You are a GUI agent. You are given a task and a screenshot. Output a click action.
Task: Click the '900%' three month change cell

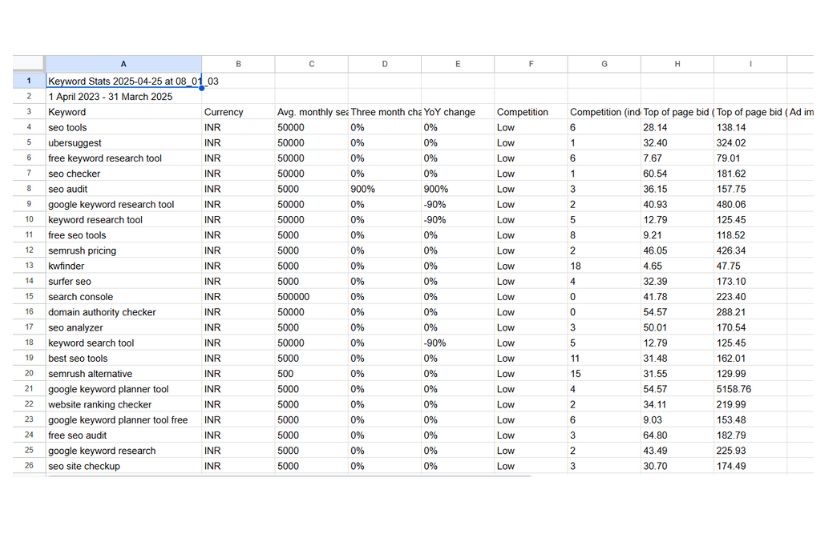[385, 189]
